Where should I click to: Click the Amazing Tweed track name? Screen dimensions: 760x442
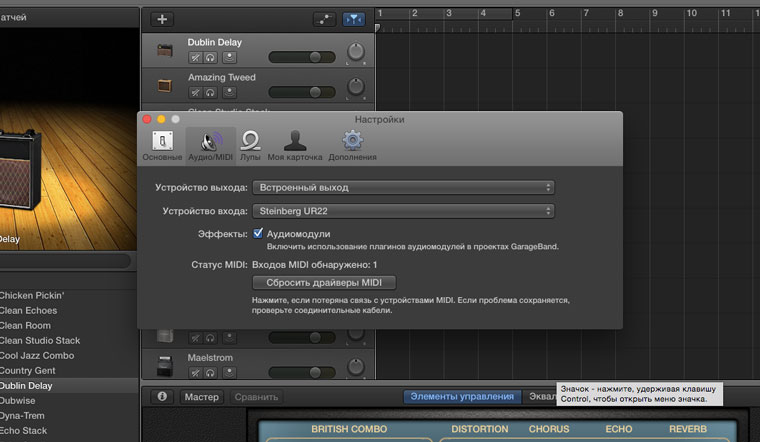click(x=222, y=78)
